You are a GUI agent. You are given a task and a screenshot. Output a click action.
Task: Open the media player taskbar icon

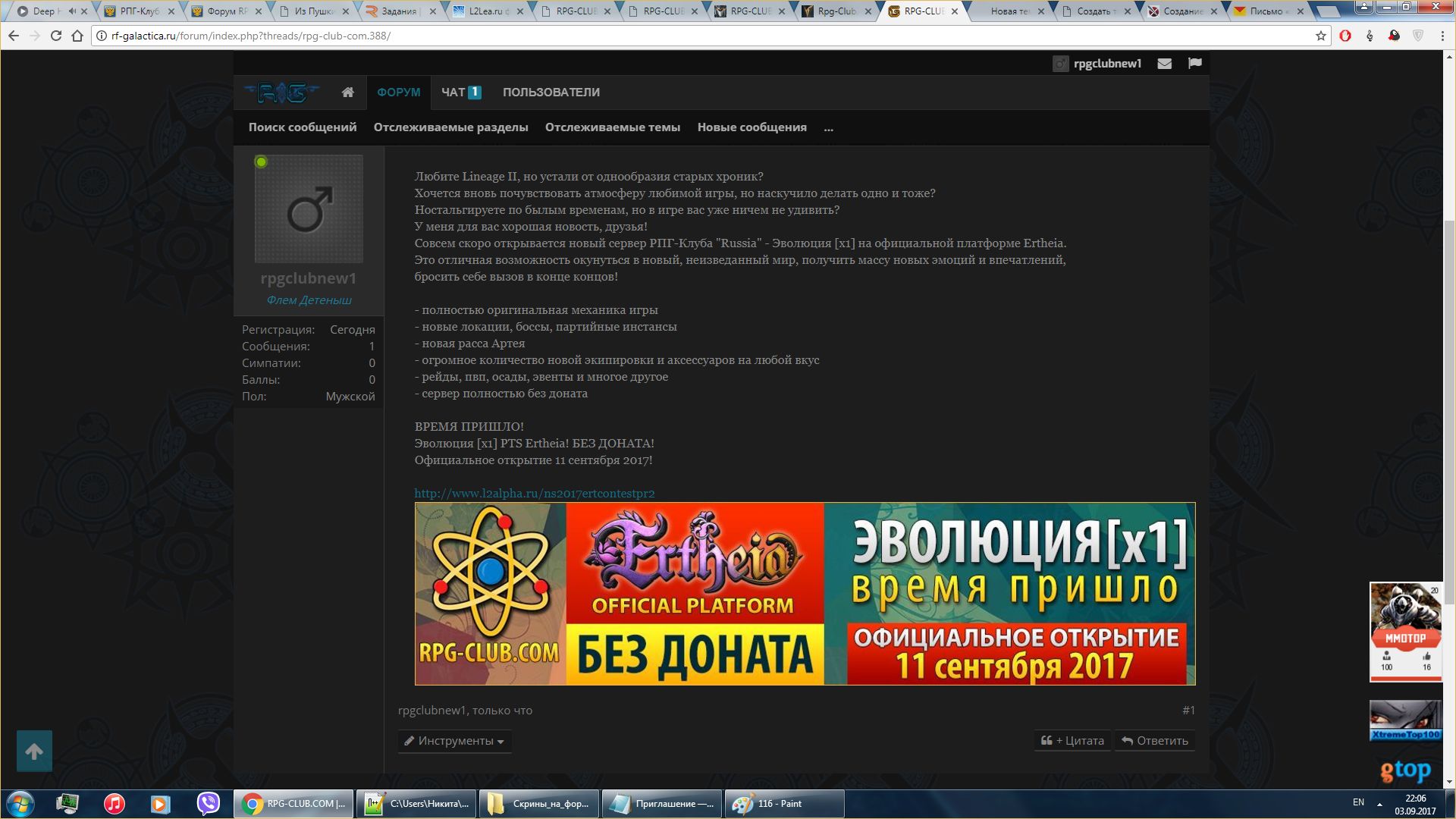click(160, 803)
